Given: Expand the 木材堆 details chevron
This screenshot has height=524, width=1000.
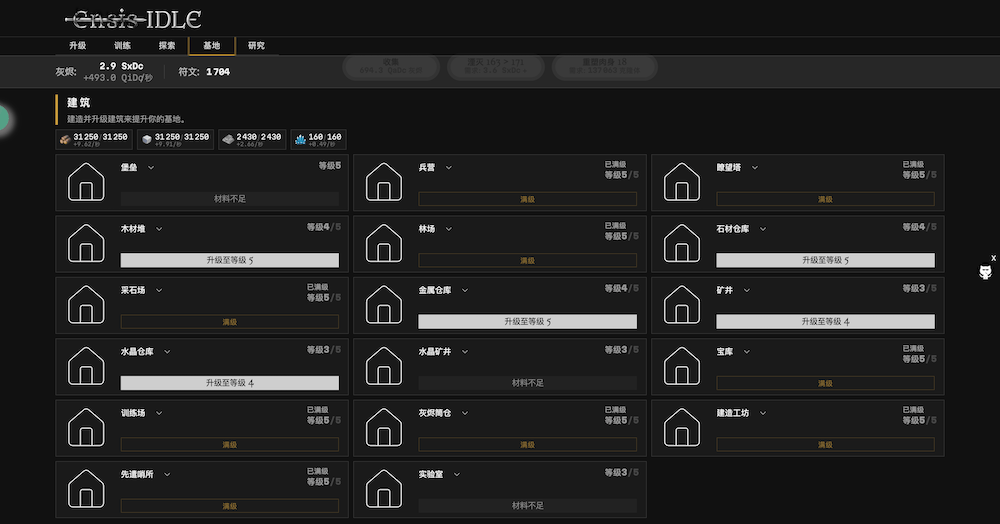Looking at the screenshot, I should click(159, 229).
